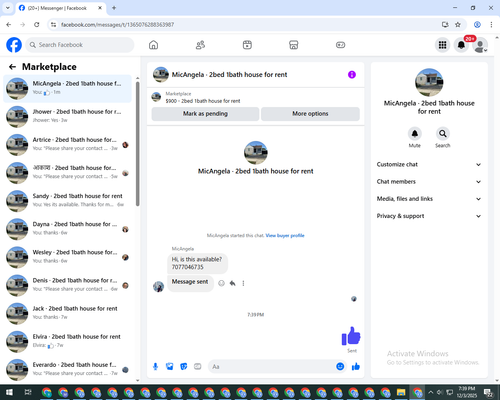
Task: Open the Elvira conversation
Action: tap(67, 342)
